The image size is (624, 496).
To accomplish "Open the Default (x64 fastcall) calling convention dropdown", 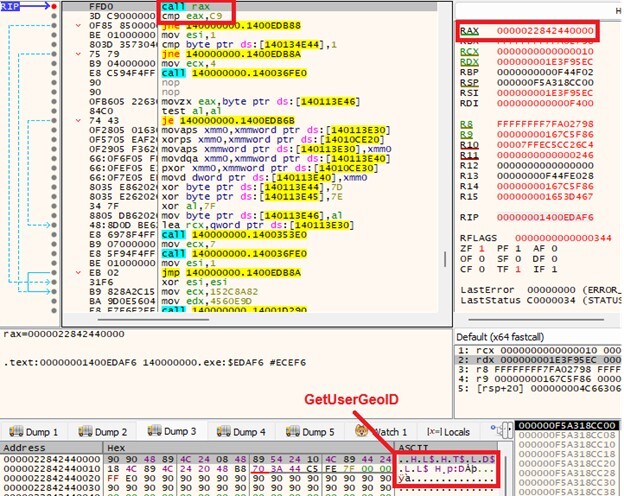I will [x=500, y=337].
